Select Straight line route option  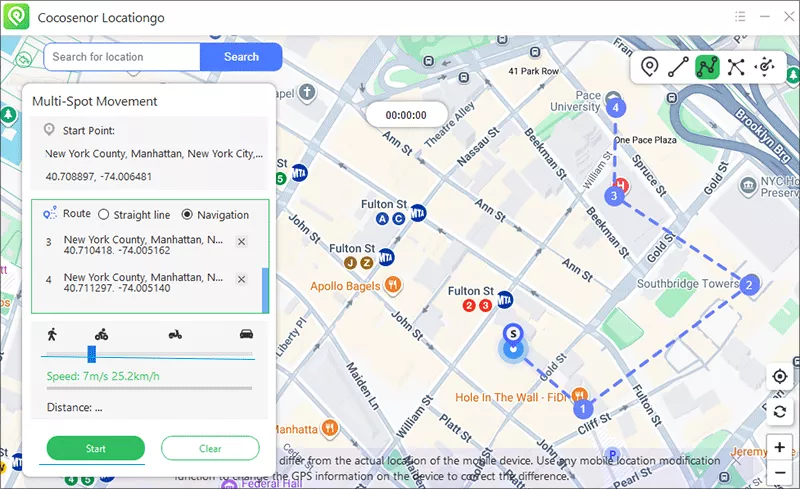[104, 215]
